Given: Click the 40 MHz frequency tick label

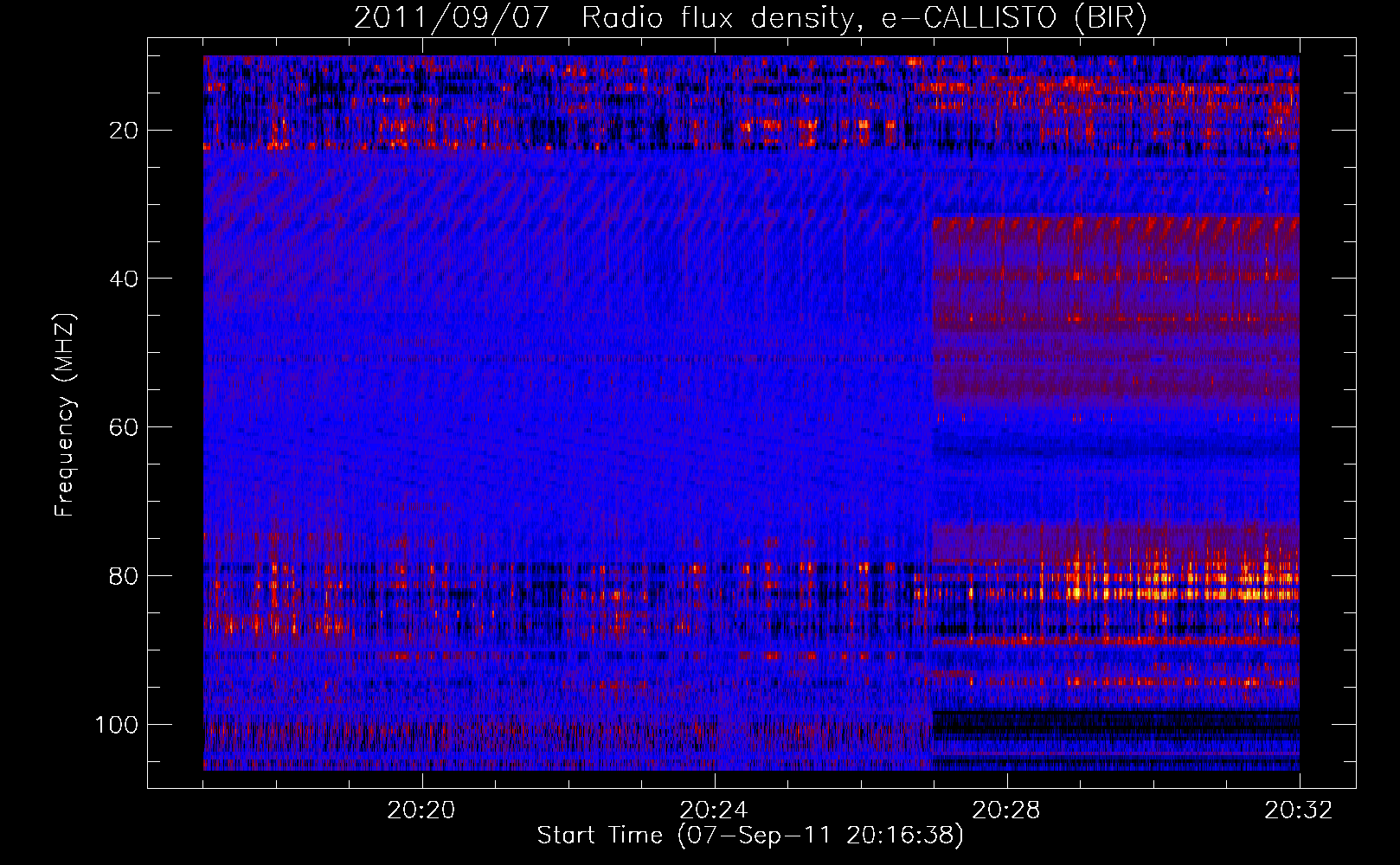Looking at the screenshot, I should click(x=125, y=279).
